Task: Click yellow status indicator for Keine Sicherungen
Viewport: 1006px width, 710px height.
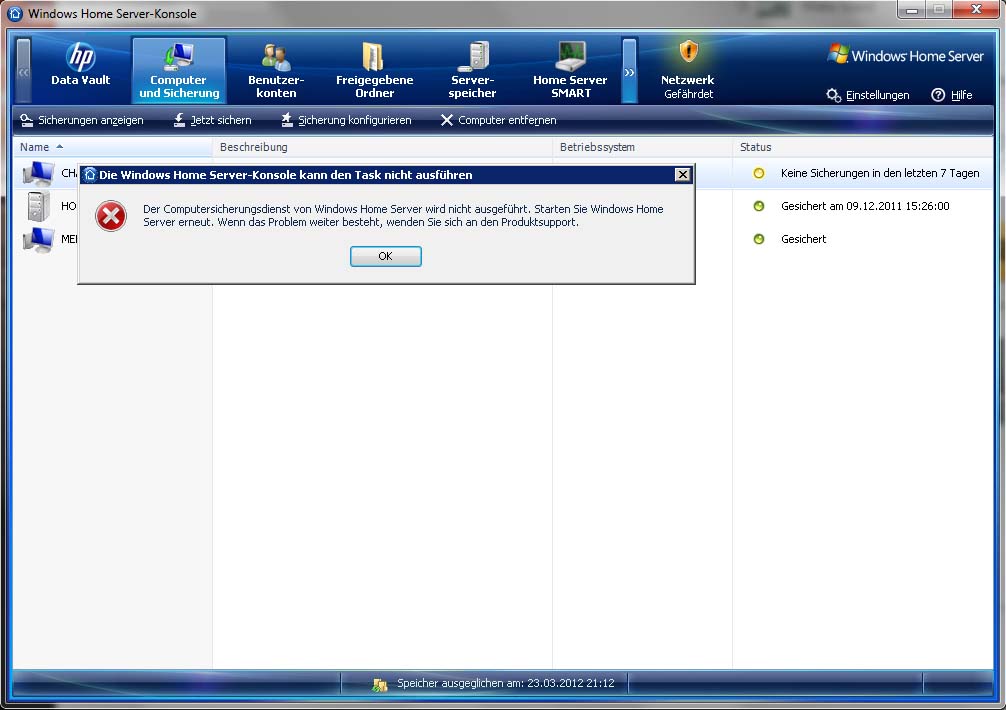Action: [x=759, y=173]
